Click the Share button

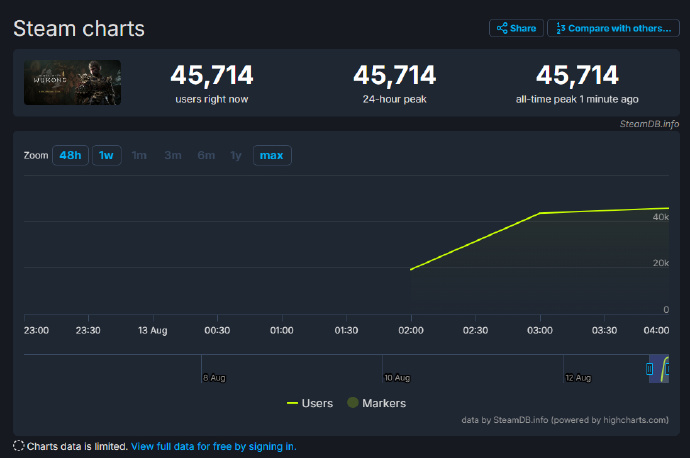[x=516, y=29]
